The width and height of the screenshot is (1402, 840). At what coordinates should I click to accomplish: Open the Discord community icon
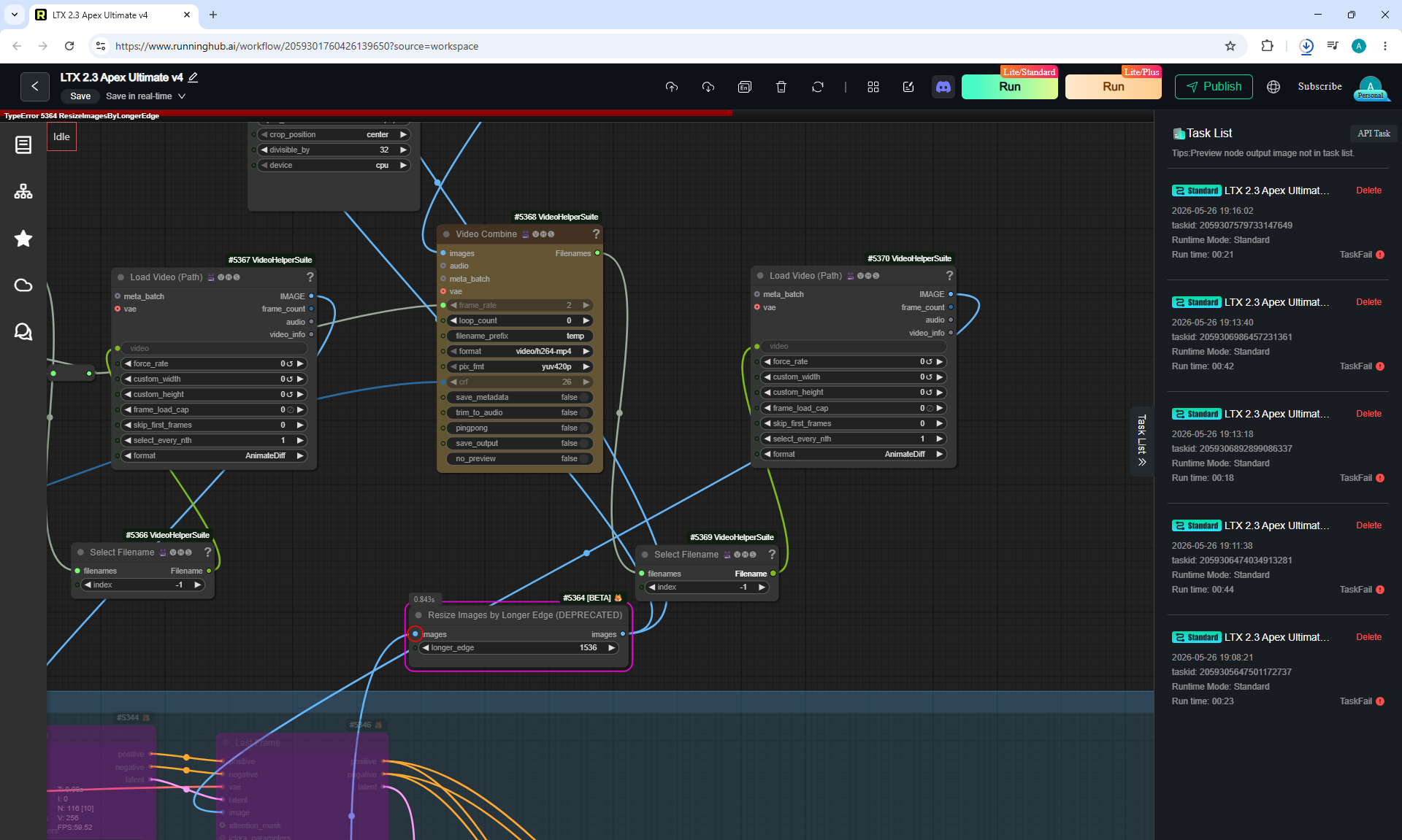click(x=943, y=87)
